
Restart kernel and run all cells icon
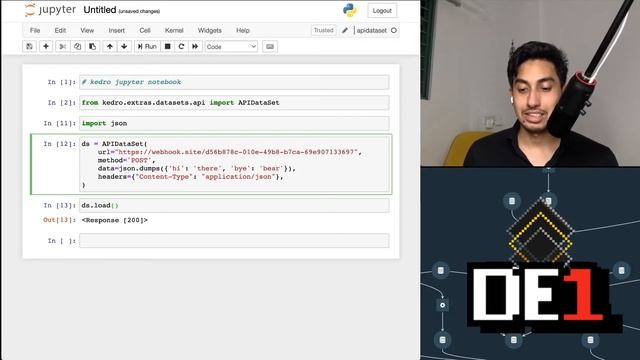(x=195, y=47)
